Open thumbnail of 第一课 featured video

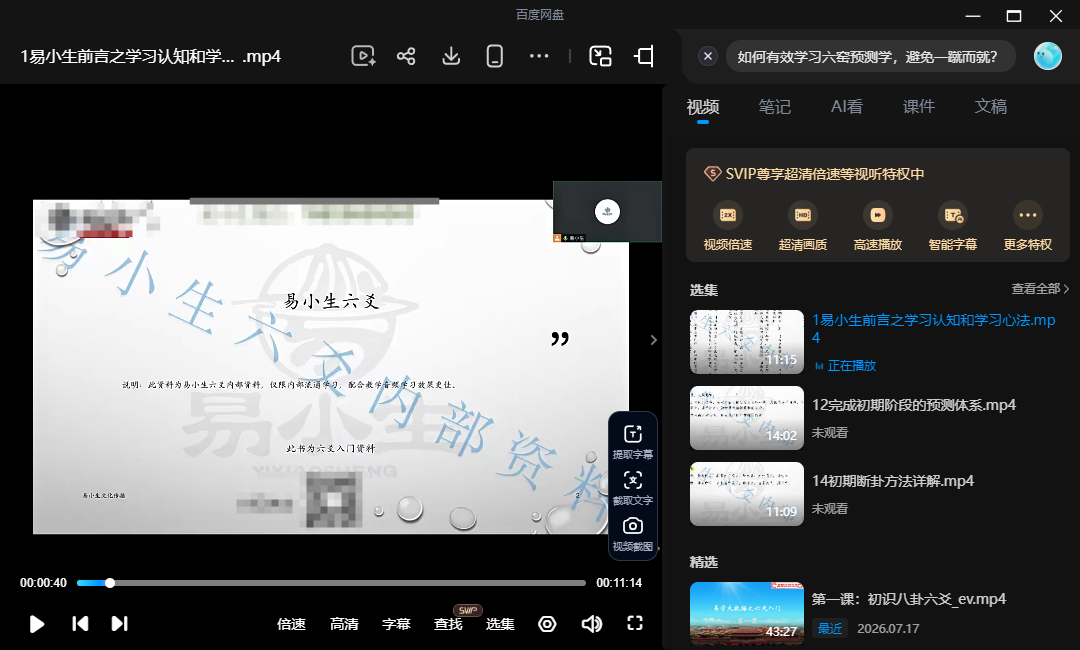click(x=747, y=613)
